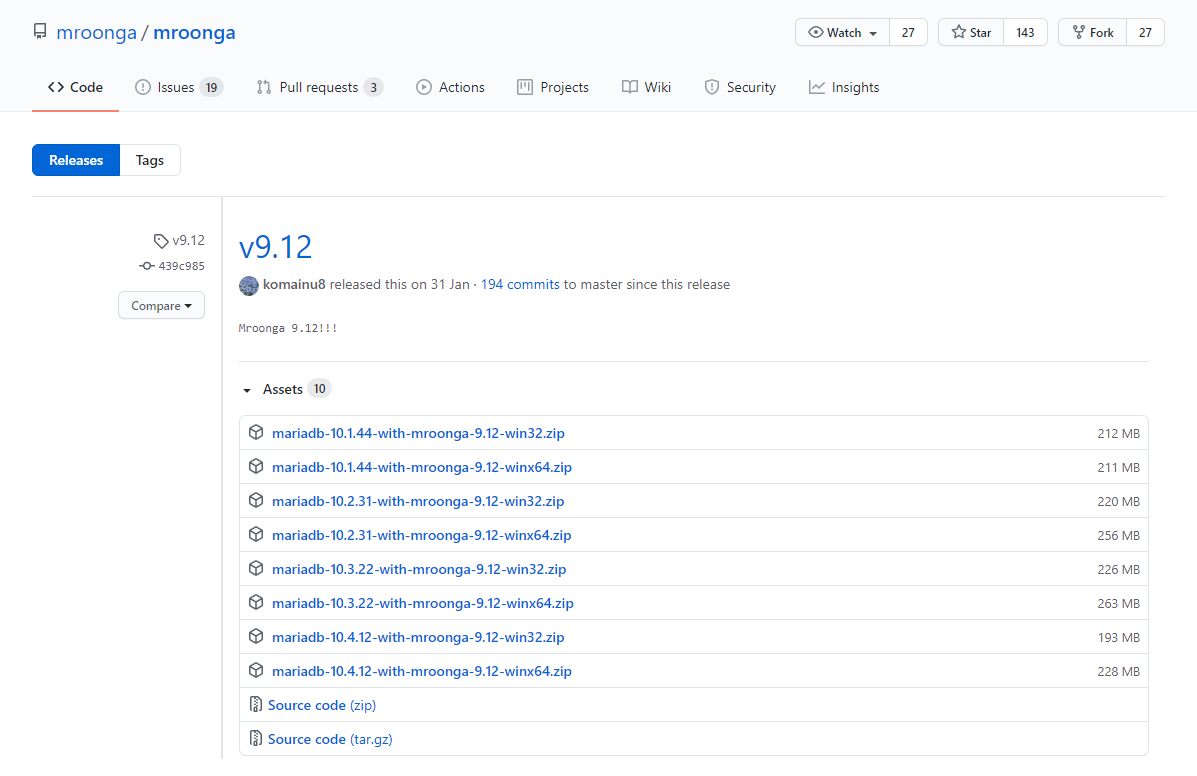Click file icon beside Source code (tar.gz)
This screenshot has width=1197, height=776.
coord(256,739)
